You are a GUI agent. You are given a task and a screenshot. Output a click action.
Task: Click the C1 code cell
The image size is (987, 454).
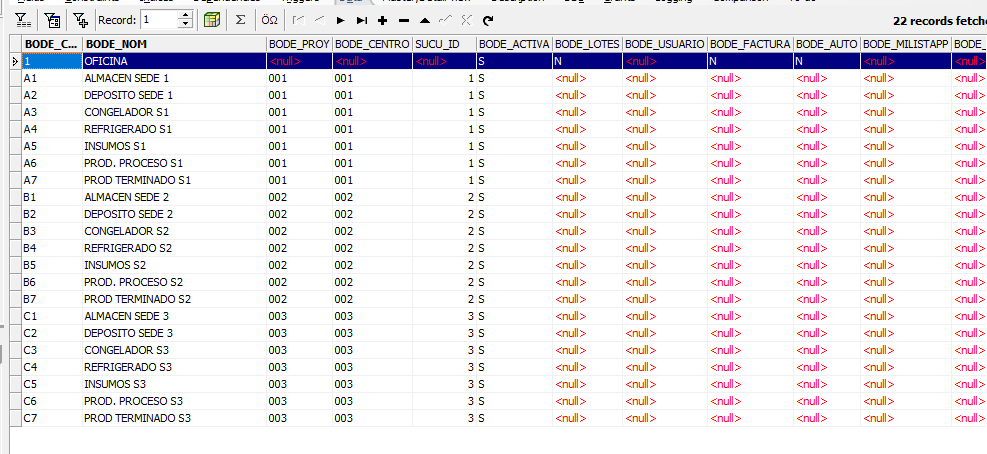(x=52, y=316)
